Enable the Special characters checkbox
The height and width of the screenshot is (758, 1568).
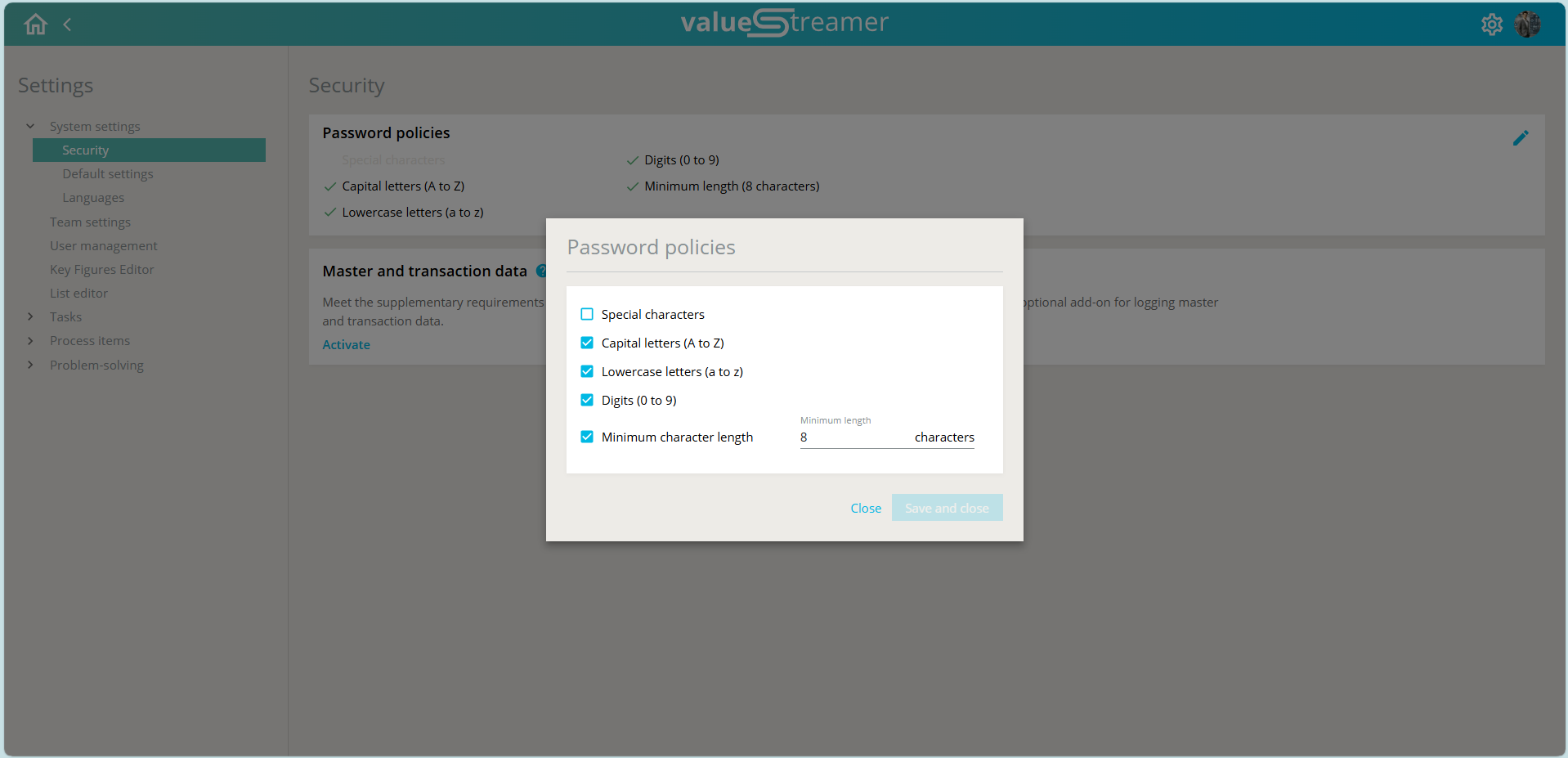tap(587, 314)
